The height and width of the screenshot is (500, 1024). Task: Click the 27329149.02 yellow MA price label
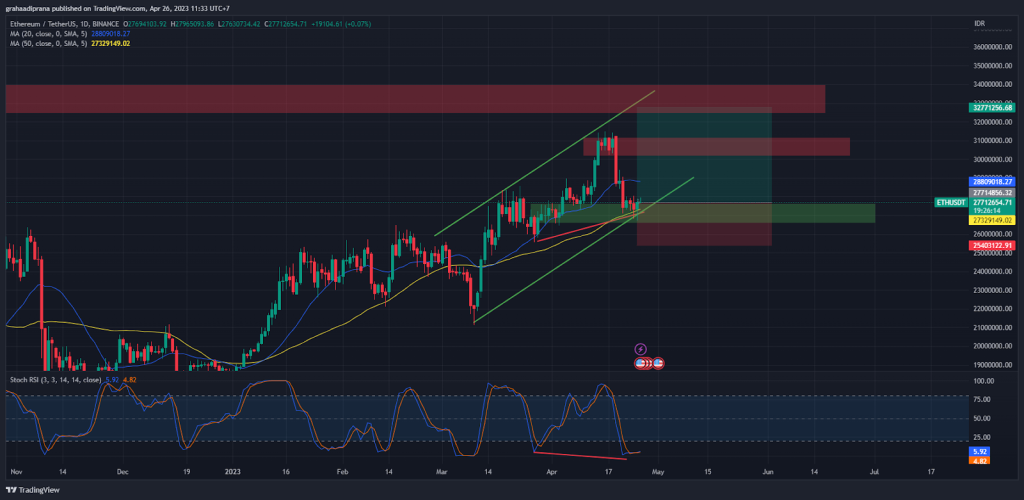coord(991,221)
